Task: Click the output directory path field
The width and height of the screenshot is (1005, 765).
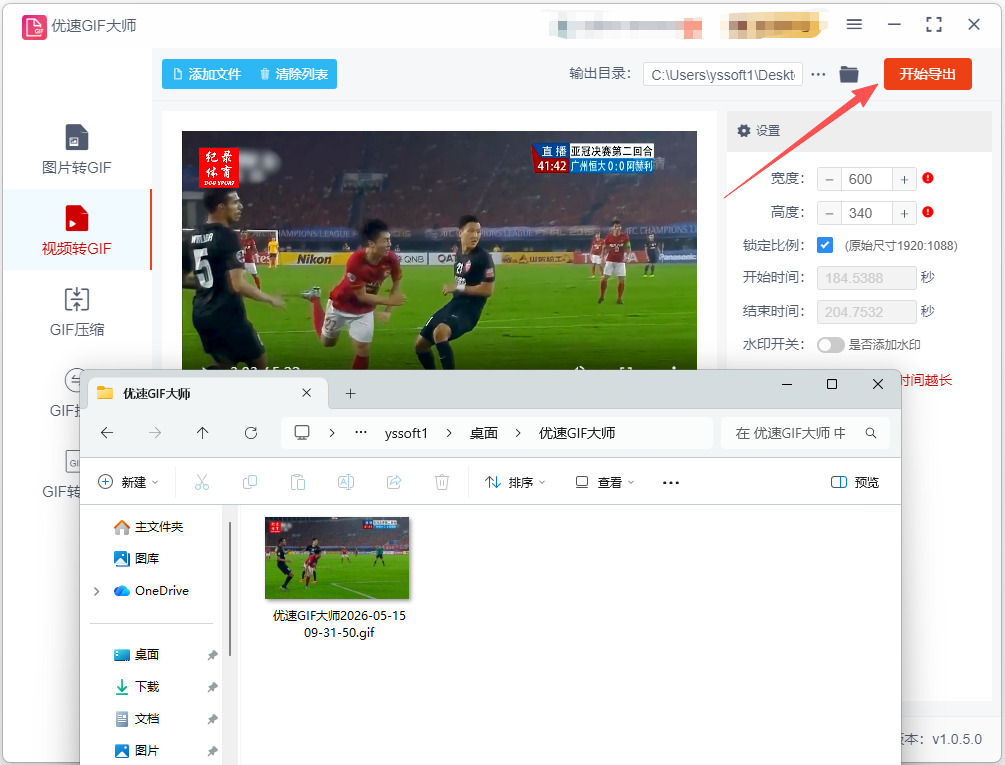Action: coord(723,75)
